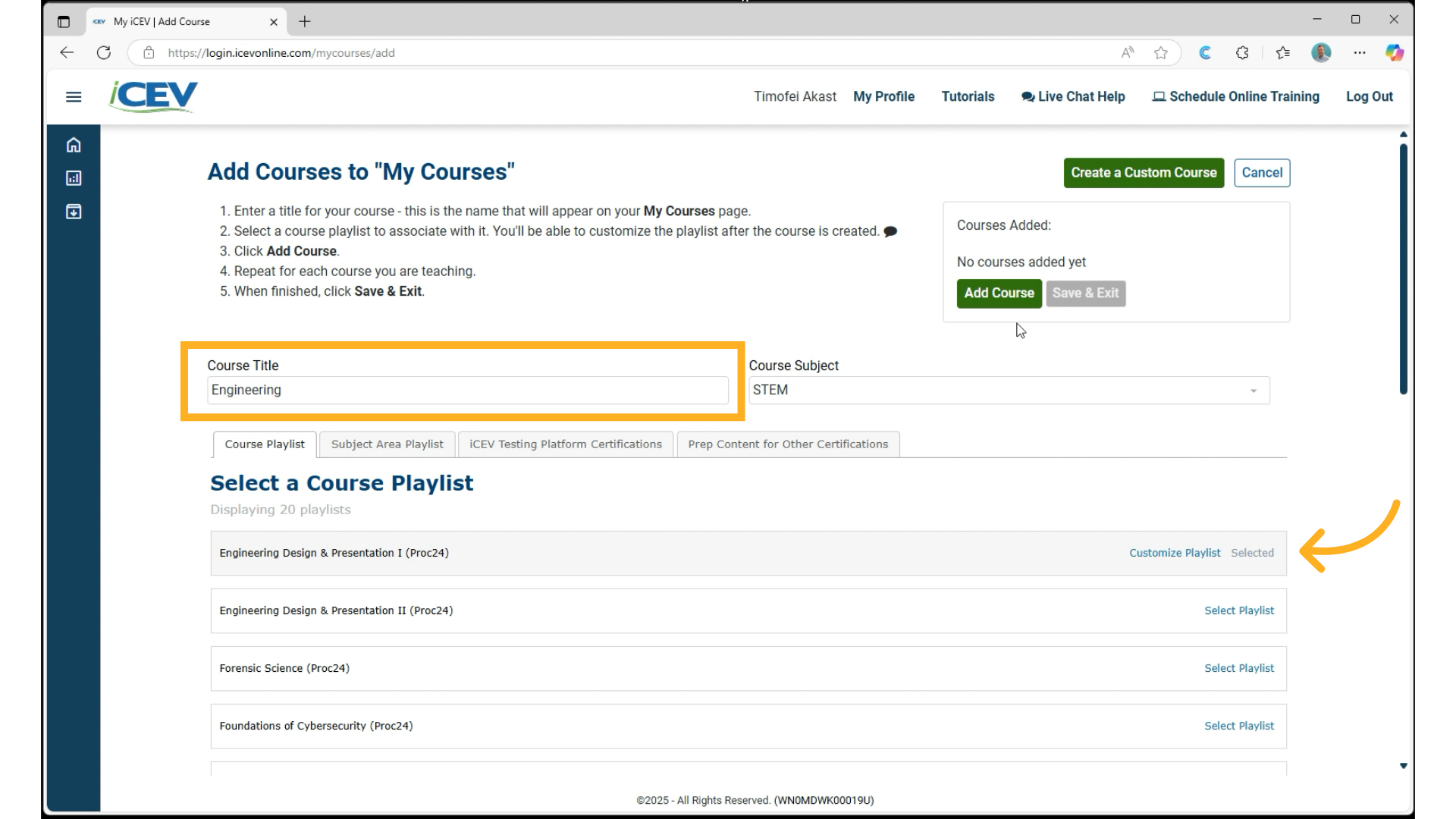
Task: Open the favorites list icon
Action: pyautogui.click(x=1283, y=52)
